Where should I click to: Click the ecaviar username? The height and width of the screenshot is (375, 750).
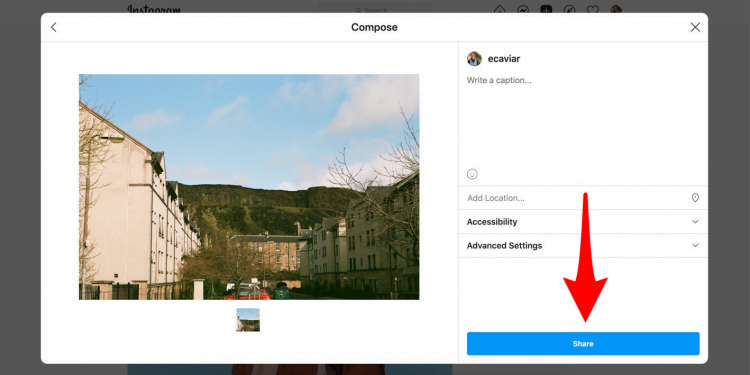[504, 59]
